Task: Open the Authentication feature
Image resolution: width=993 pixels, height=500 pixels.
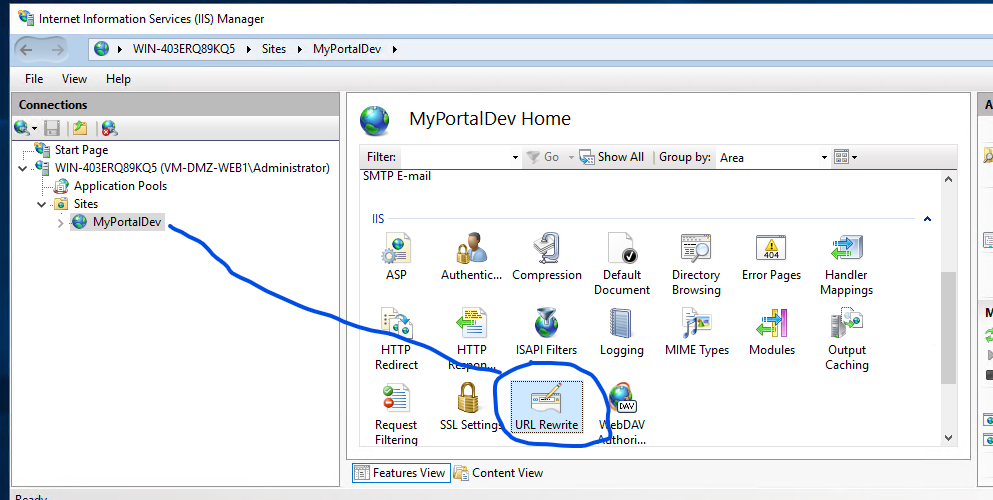Action: pos(472,256)
